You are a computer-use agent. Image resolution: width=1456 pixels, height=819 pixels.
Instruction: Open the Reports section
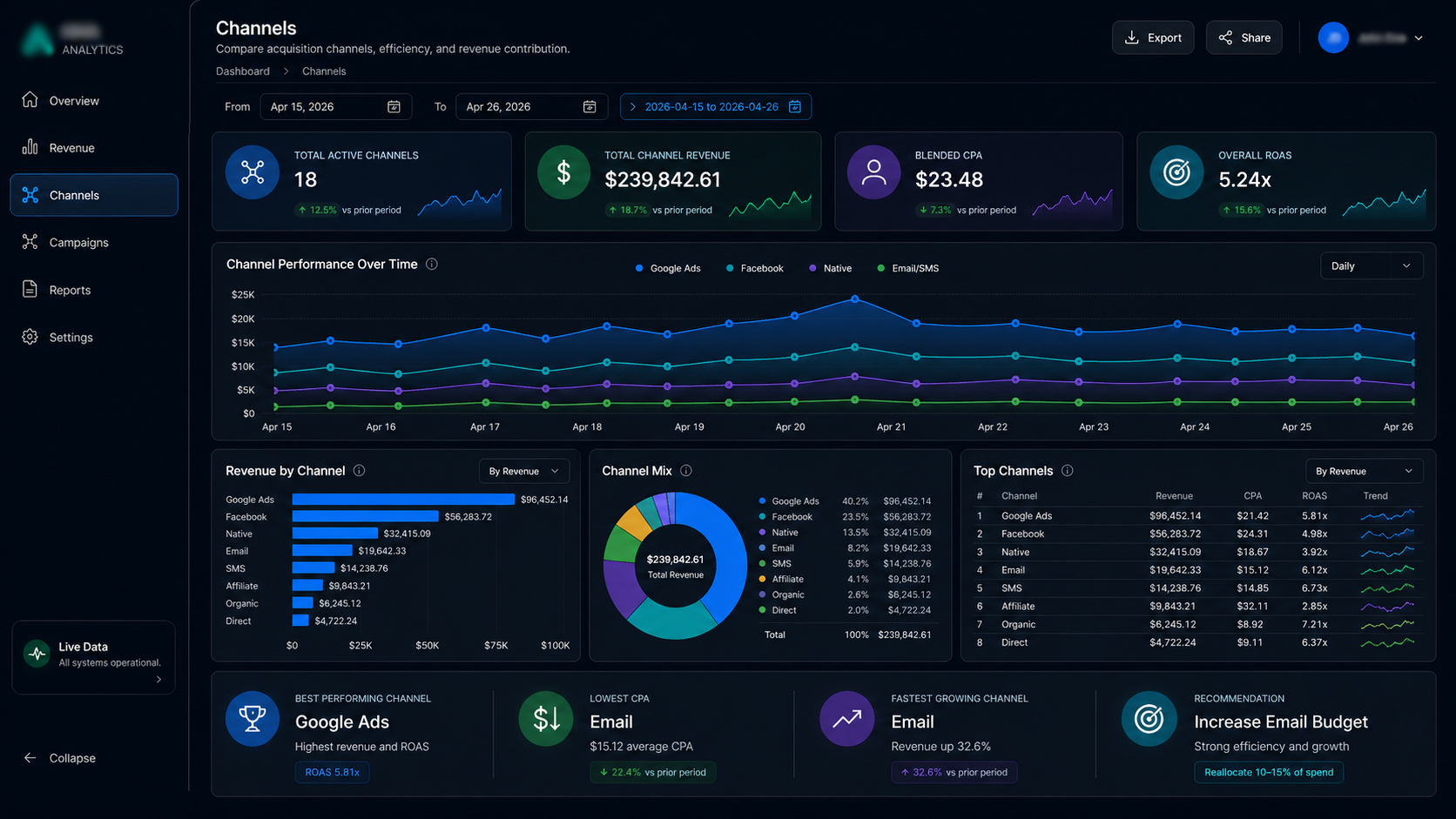click(x=94, y=290)
